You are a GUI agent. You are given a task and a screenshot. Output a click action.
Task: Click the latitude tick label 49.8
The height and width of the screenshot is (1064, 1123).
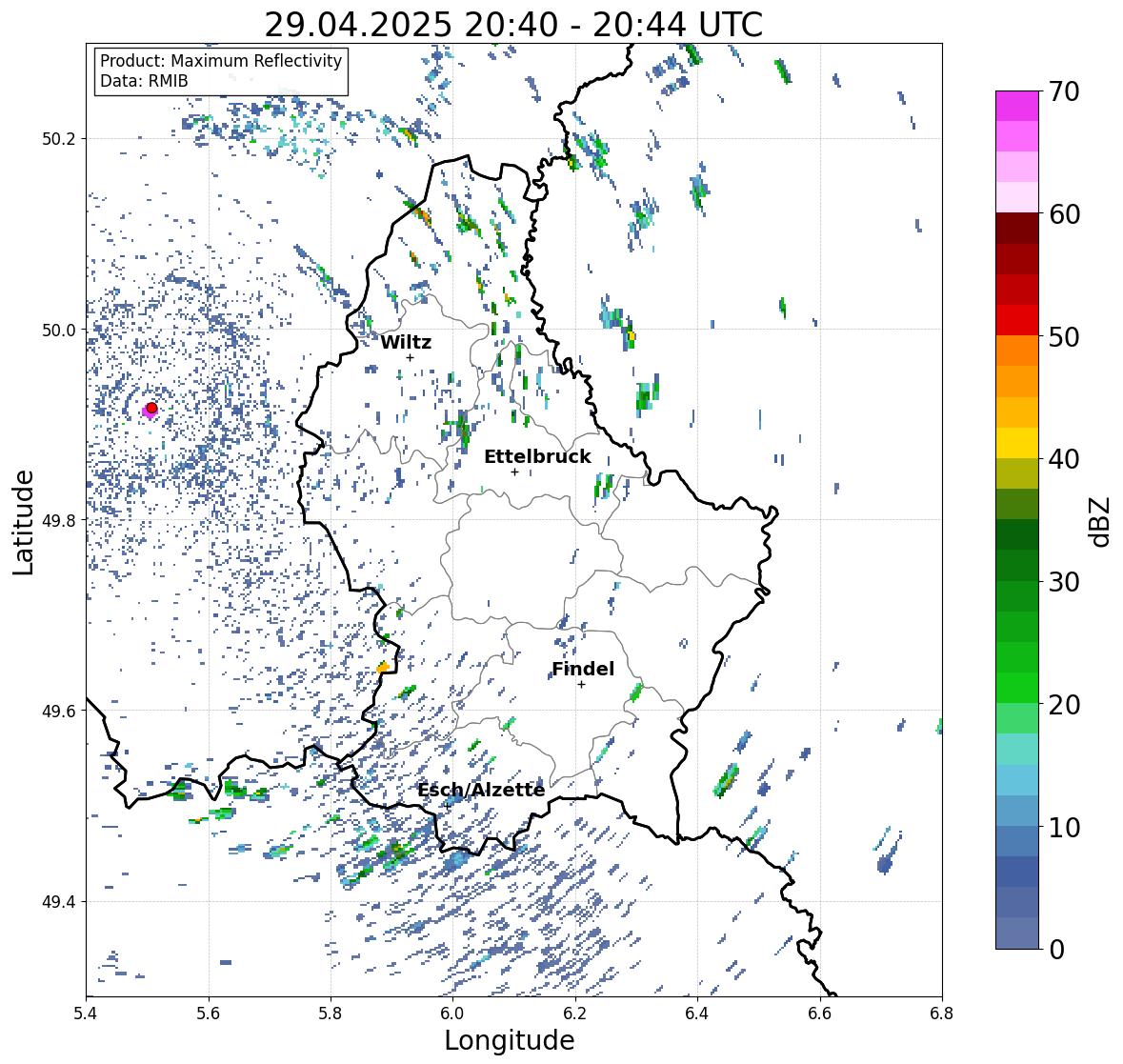[x=59, y=520]
